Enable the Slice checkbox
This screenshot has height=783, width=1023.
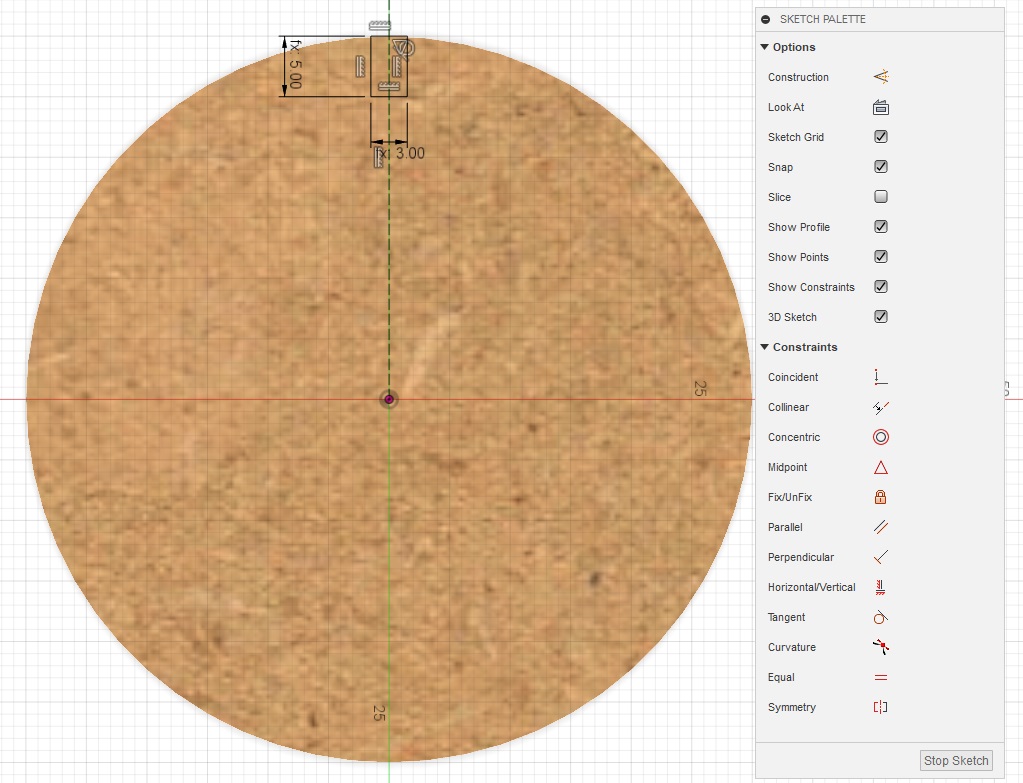pos(881,197)
